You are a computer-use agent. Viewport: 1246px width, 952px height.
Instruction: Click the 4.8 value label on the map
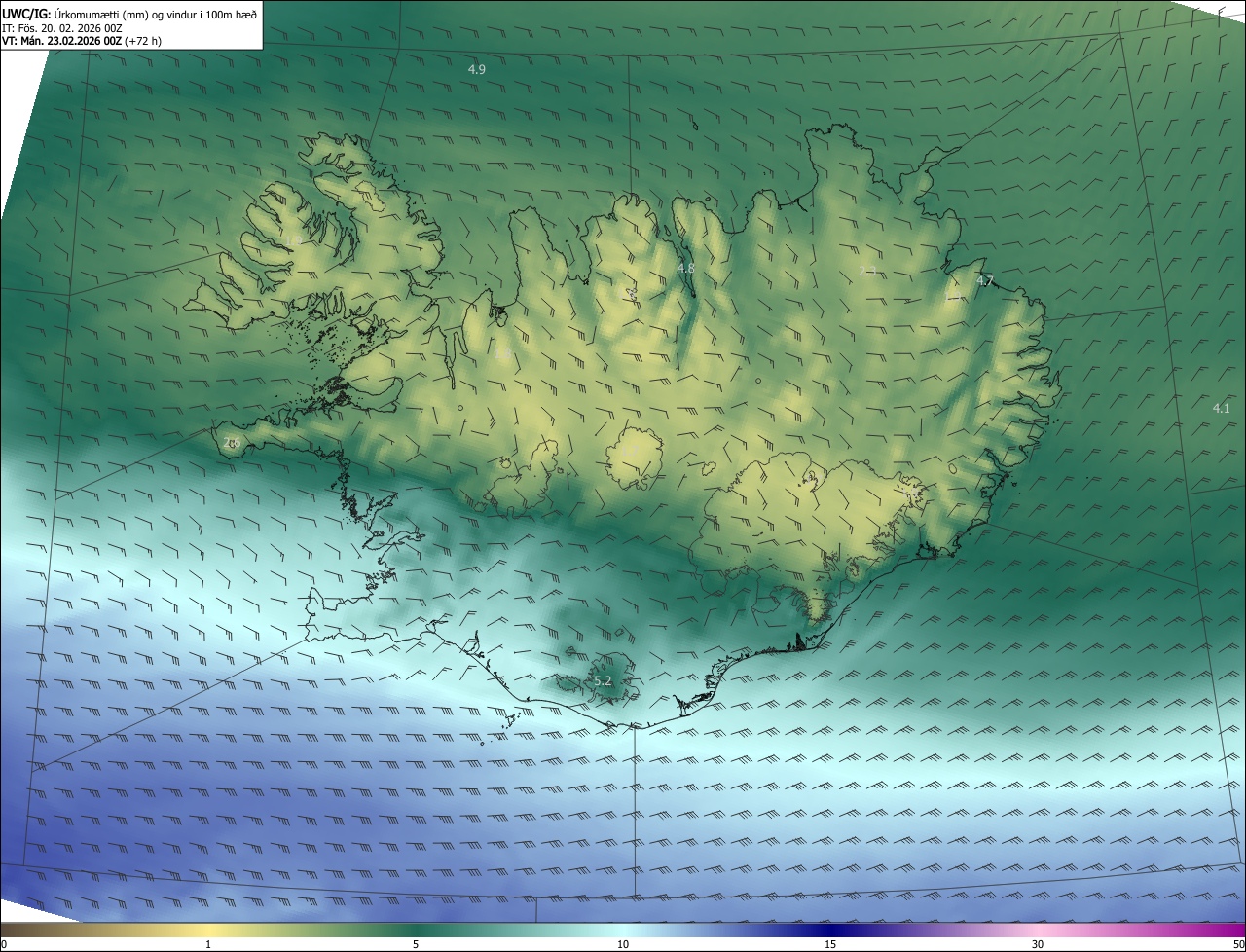coord(685,268)
